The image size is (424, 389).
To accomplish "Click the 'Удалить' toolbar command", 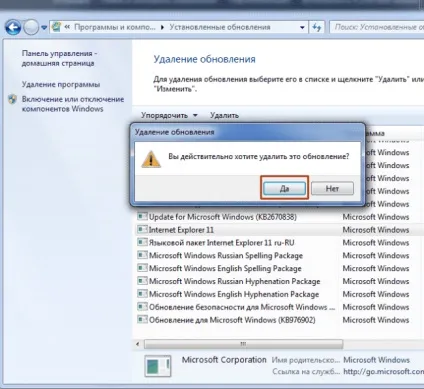I will tap(224, 115).
